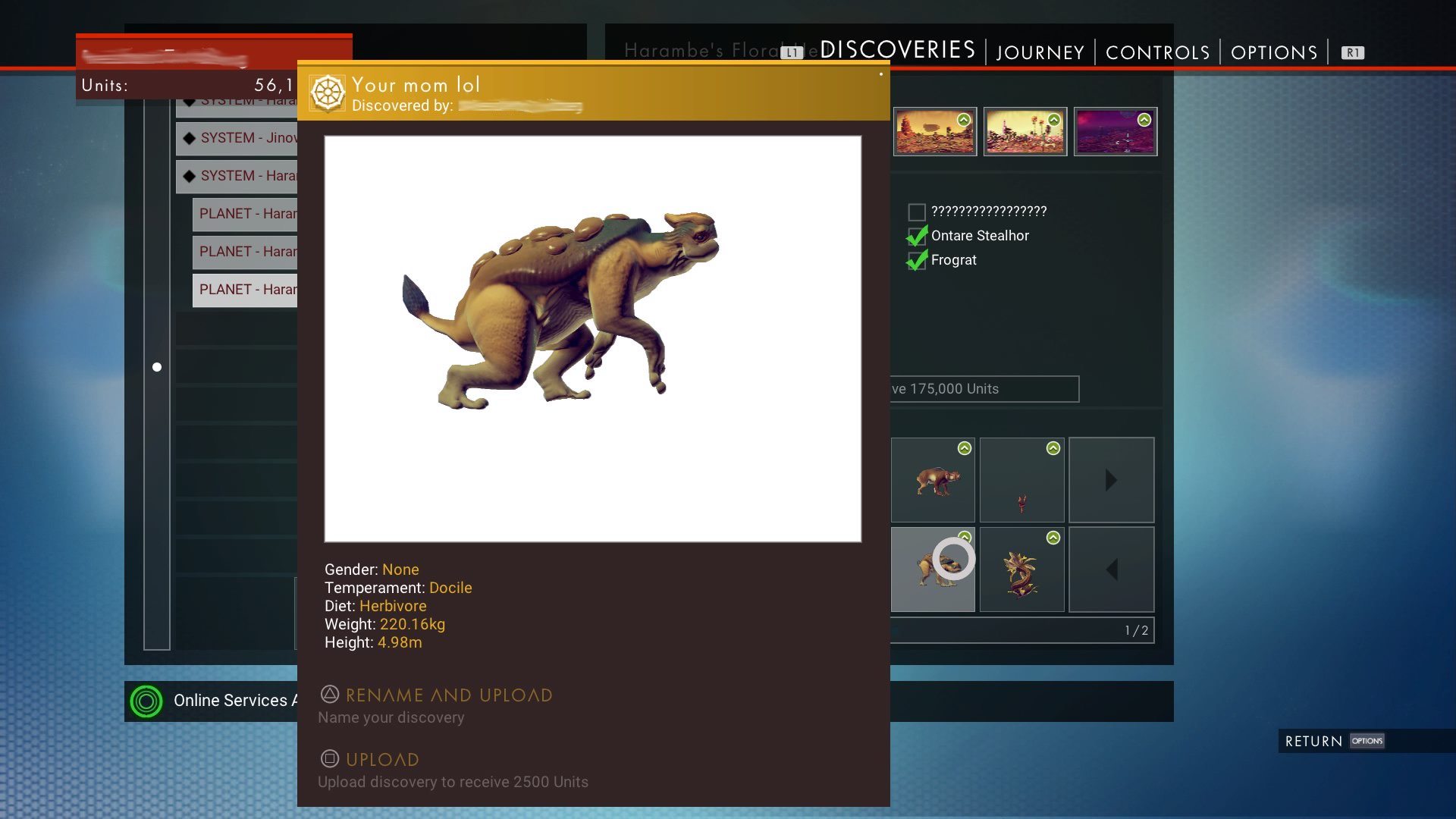Toggle the Frograt checkbox
This screenshot has width=1456, height=819.
tap(916, 260)
